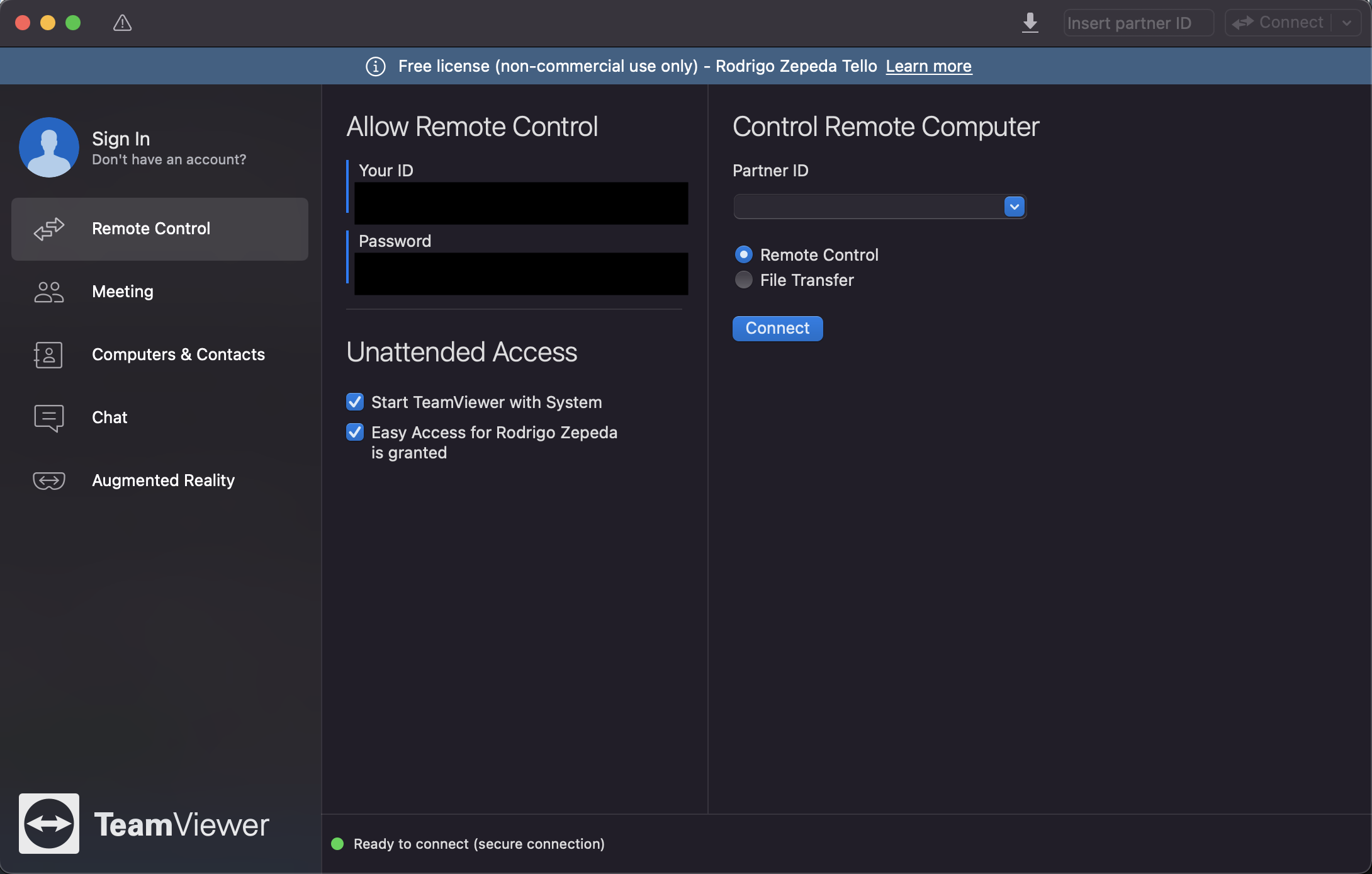Select the Remote Control radio button

click(744, 254)
